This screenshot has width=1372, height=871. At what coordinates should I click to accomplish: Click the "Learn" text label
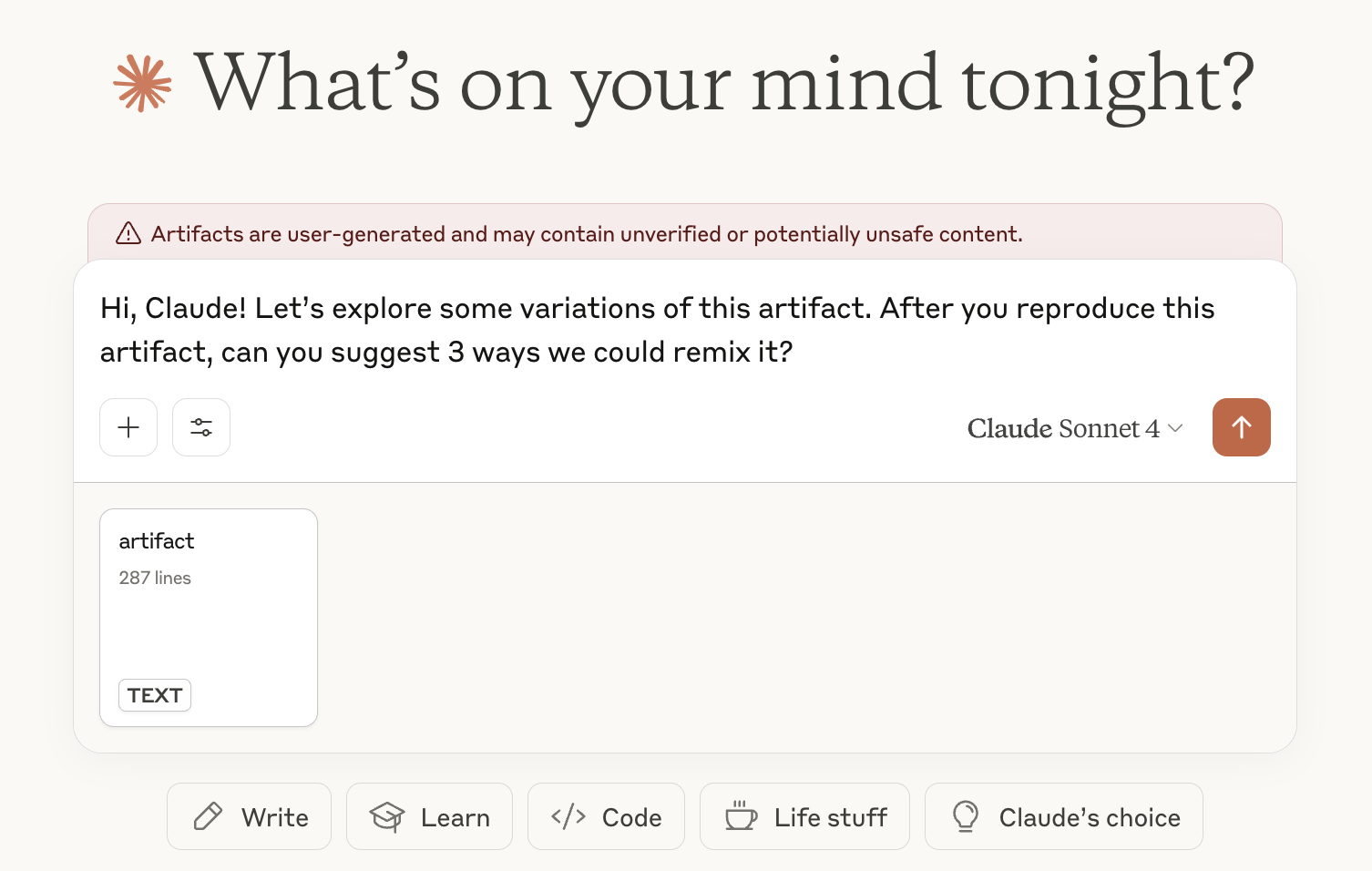point(456,817)
